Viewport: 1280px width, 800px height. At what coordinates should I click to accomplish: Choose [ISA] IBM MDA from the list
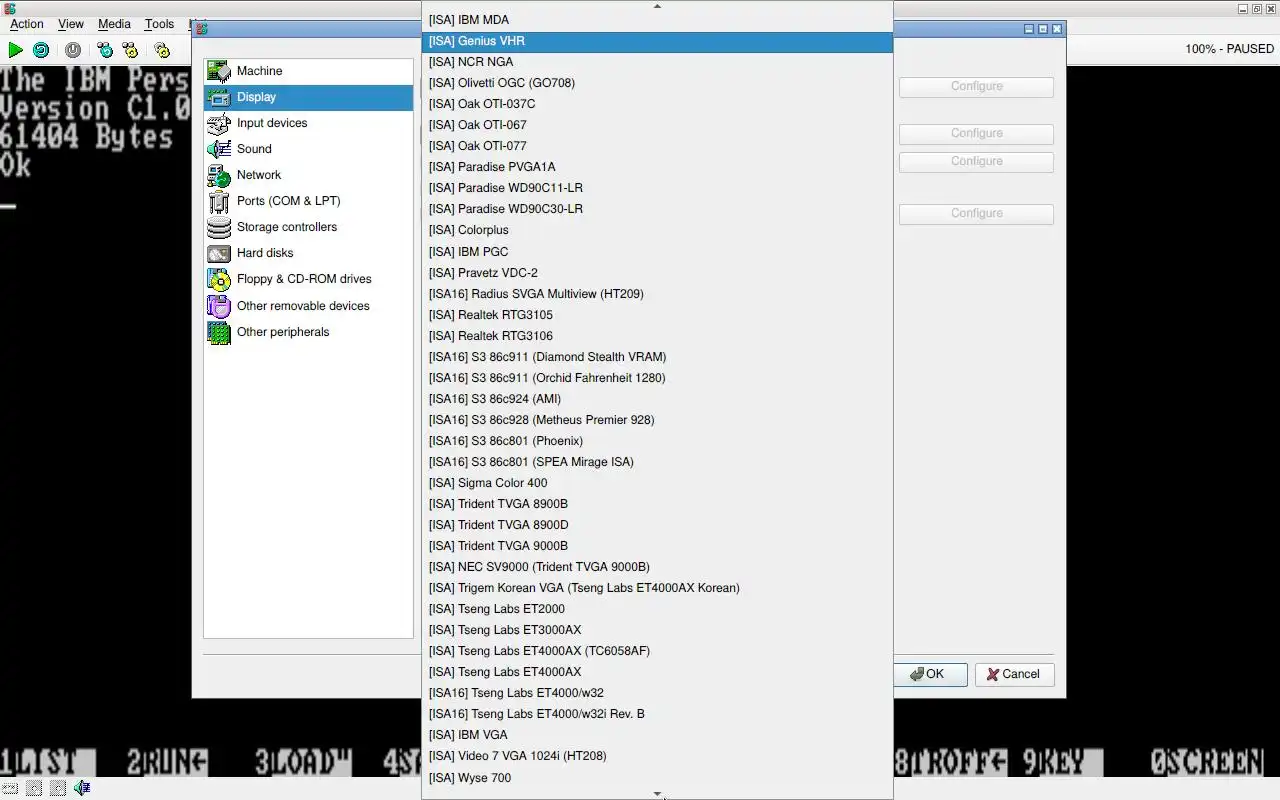click(x=657, y=20)
